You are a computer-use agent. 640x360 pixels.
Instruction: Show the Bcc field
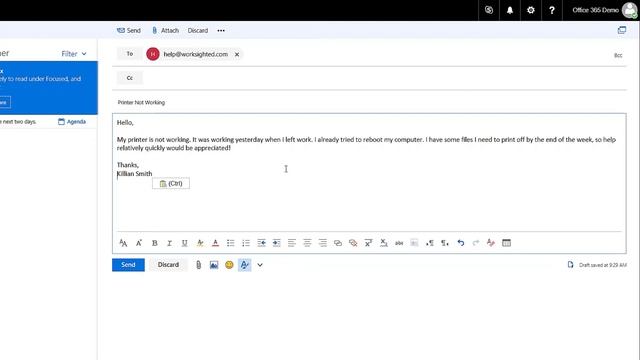pos(618,55)
